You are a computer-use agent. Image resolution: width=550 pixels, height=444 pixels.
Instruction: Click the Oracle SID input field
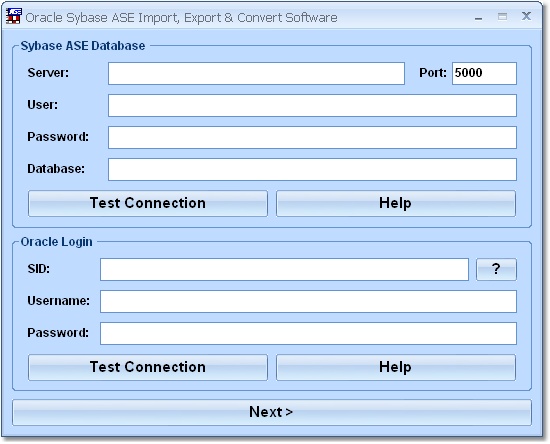[284, 269]
